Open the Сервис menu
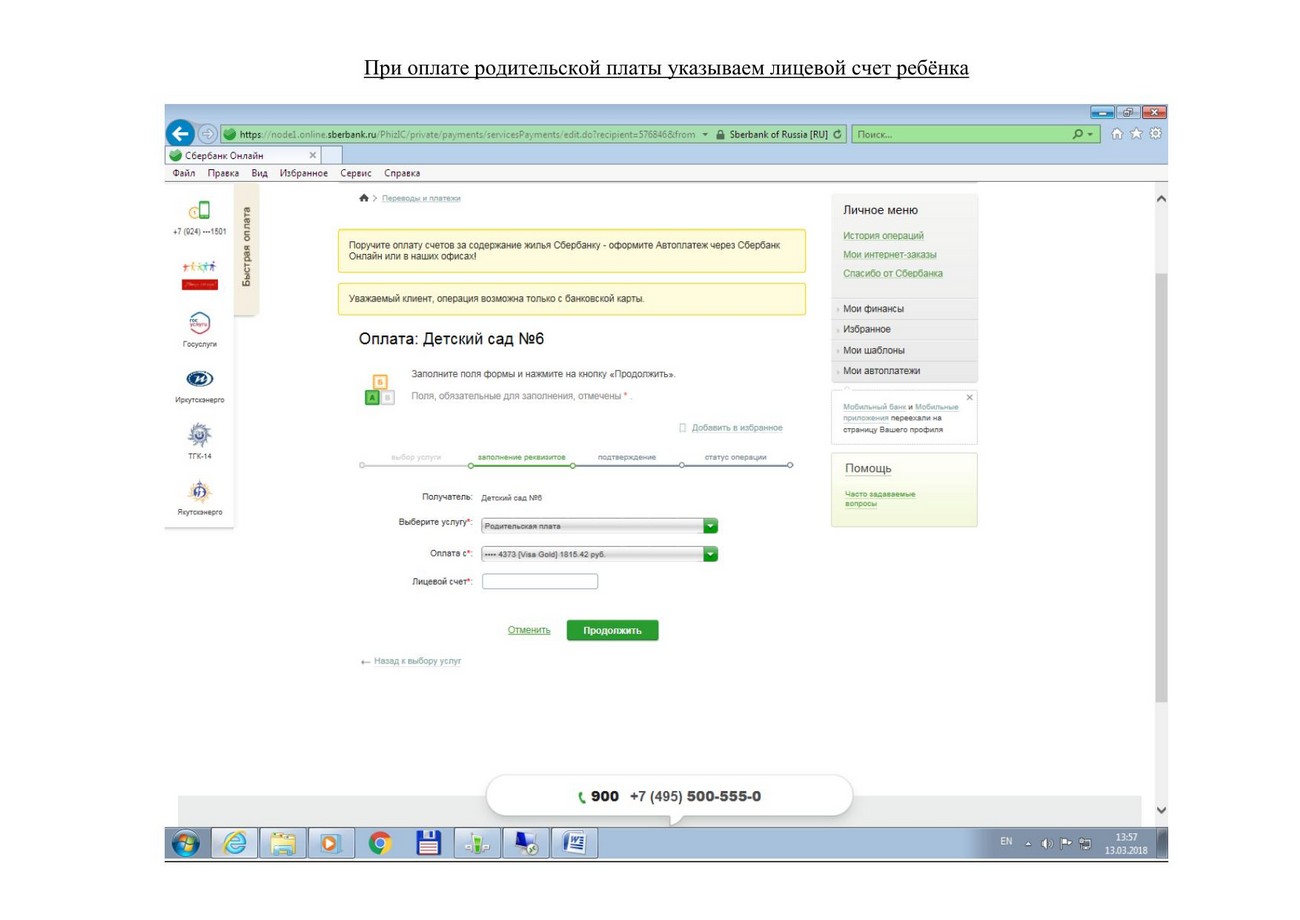Viewport: 1300px width, 920px height. pyautogui.click(x=357, y=173)
